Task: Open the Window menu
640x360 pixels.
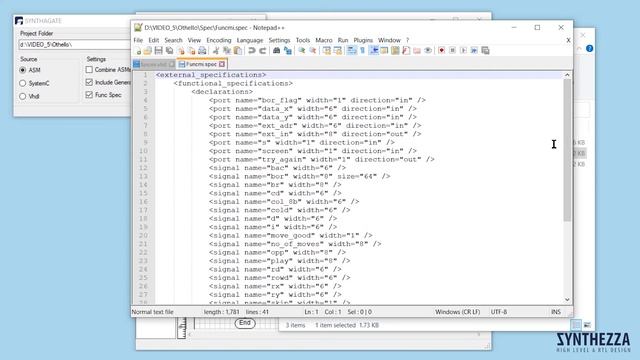Action: (x=389, y=40)
